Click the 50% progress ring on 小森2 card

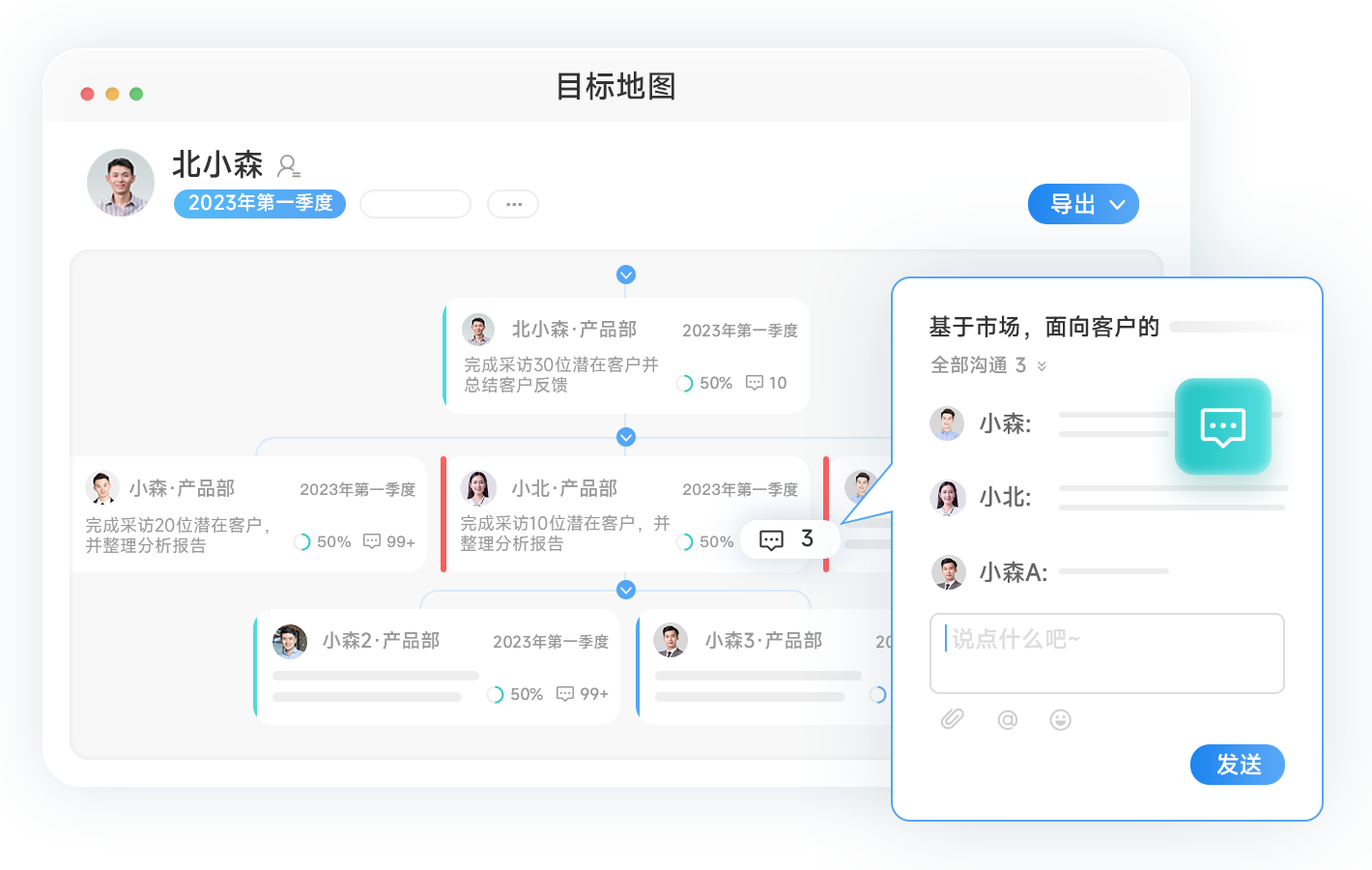pyautogui.click(x=495, y=694)
